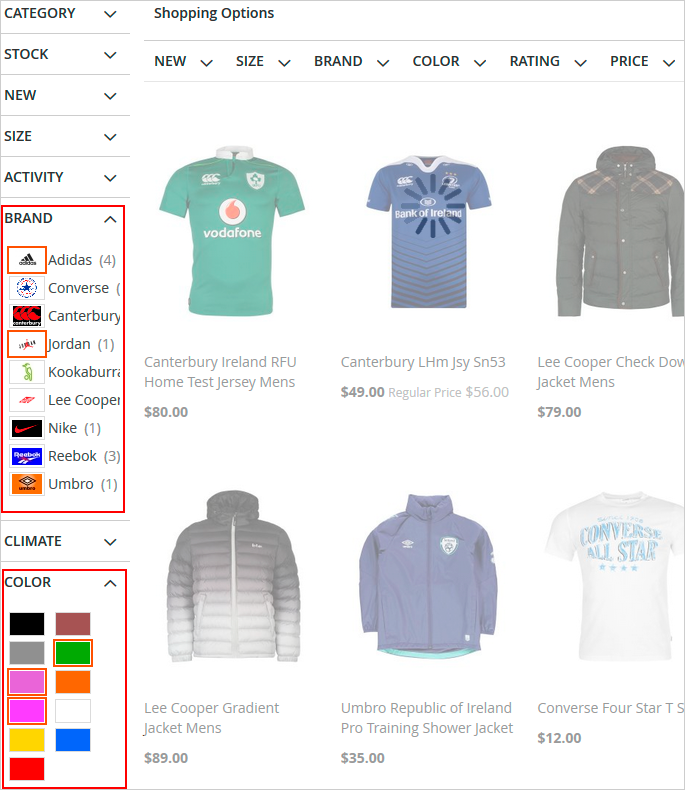Open the RATING dropdown in Shopping Options bar
Screen dimensions: 685x790
pyautogui.click(x=548, y=61)
